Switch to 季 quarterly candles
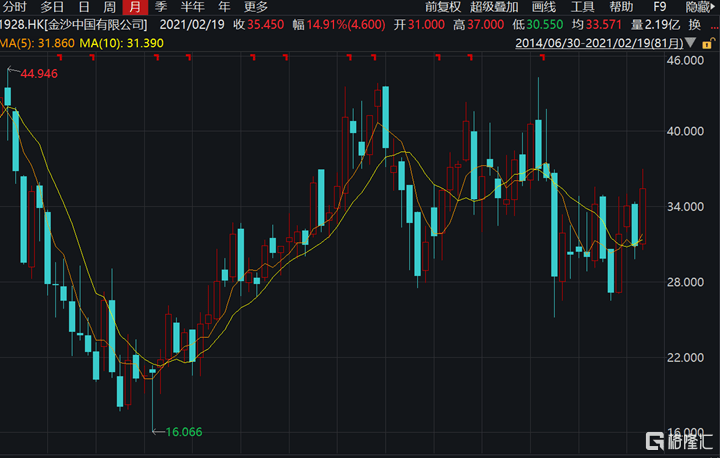The width and height of the screenshot is (720, 458). click(x=160, y=6)
